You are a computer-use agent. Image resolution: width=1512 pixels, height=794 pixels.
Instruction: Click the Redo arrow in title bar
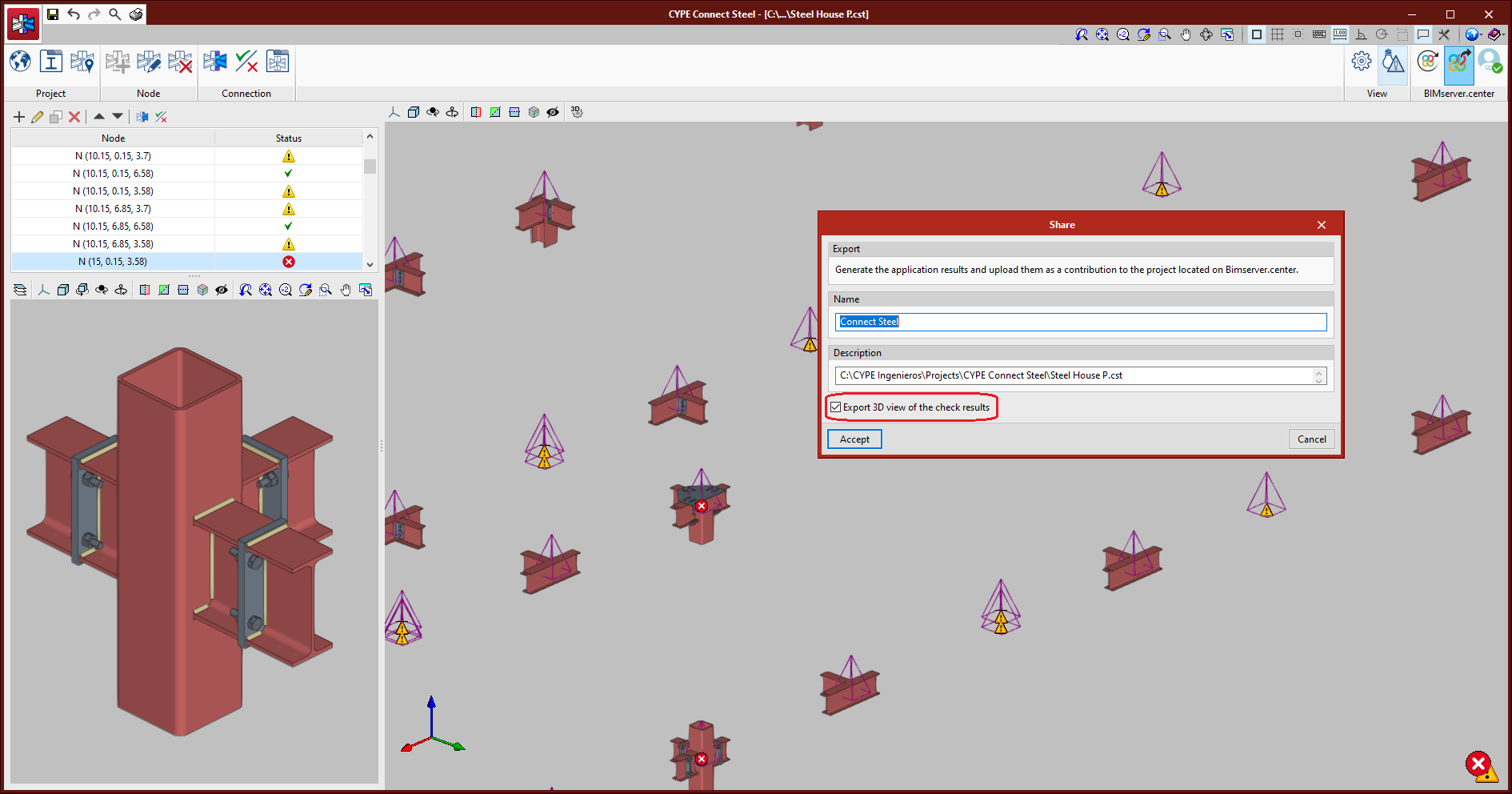point(94,14)
